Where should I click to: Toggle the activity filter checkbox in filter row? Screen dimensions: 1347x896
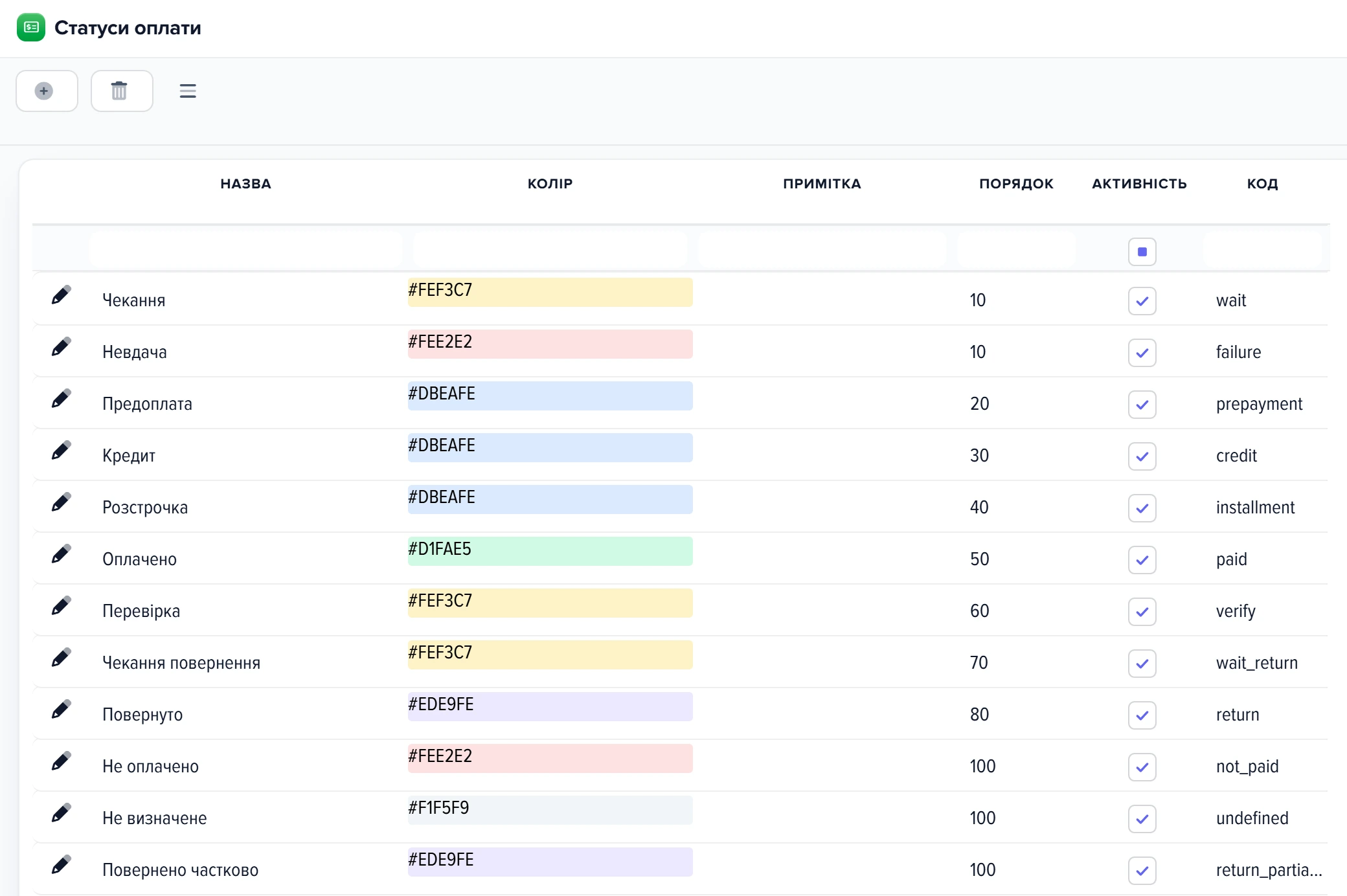(x=1142, y=252)
